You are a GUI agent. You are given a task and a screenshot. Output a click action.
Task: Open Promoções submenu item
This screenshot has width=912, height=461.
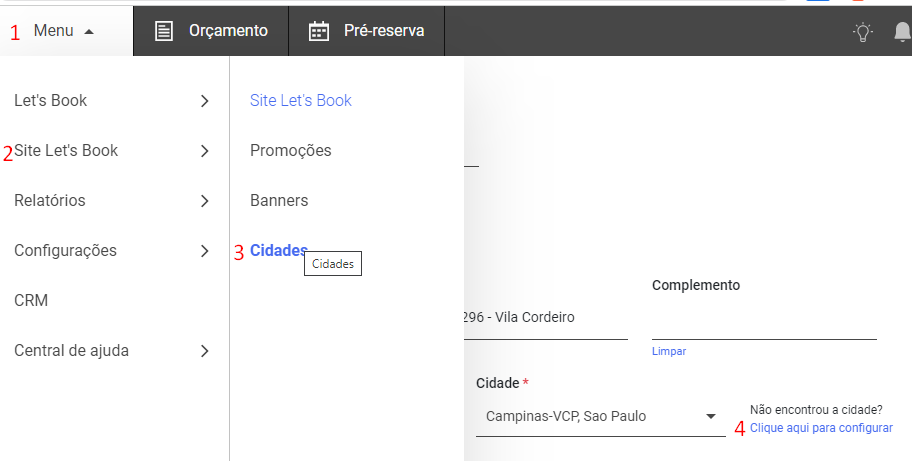coord(290,151)
